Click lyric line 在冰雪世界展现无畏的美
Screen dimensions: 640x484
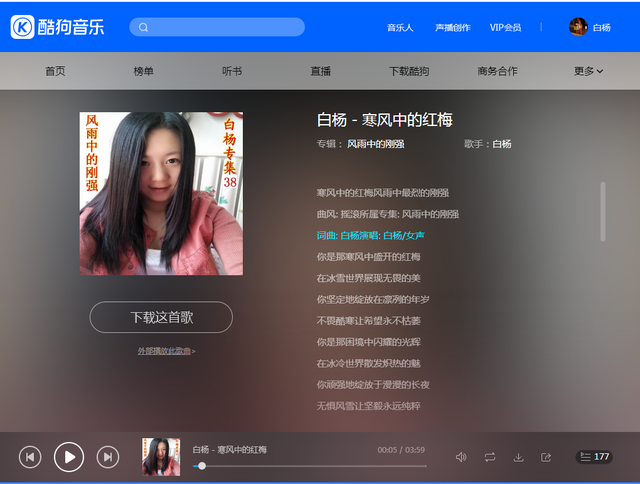click(369, 278)
